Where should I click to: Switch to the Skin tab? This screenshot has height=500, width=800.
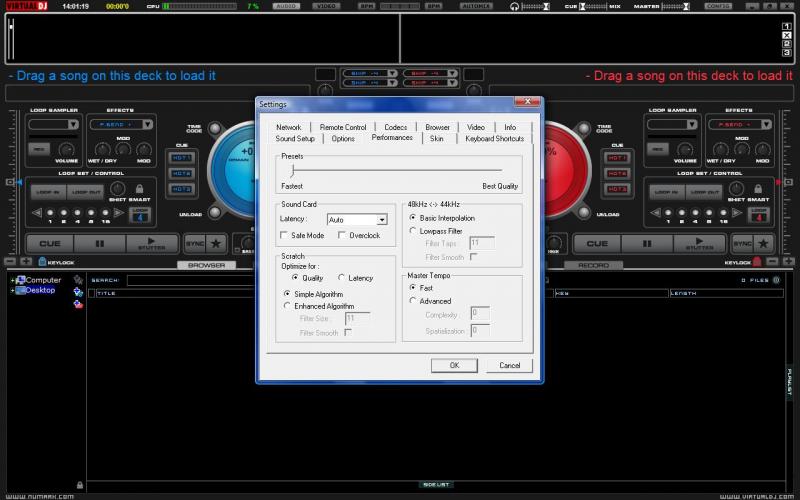(437, 138)
